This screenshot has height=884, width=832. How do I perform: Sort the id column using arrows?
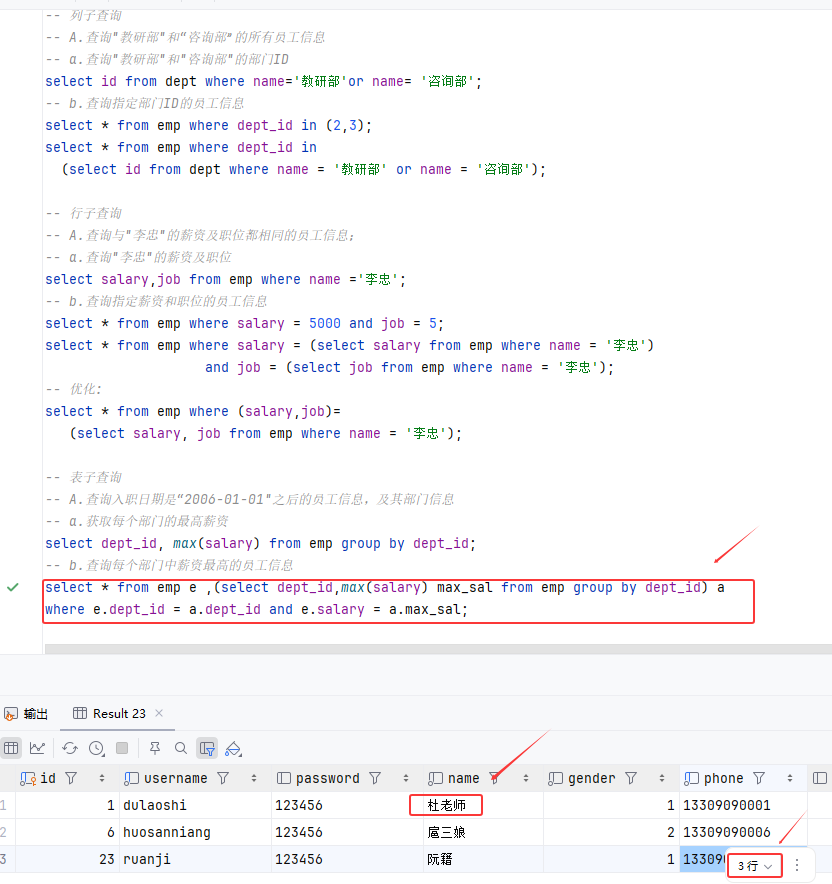pyautogui.click(x=101, y=778)
